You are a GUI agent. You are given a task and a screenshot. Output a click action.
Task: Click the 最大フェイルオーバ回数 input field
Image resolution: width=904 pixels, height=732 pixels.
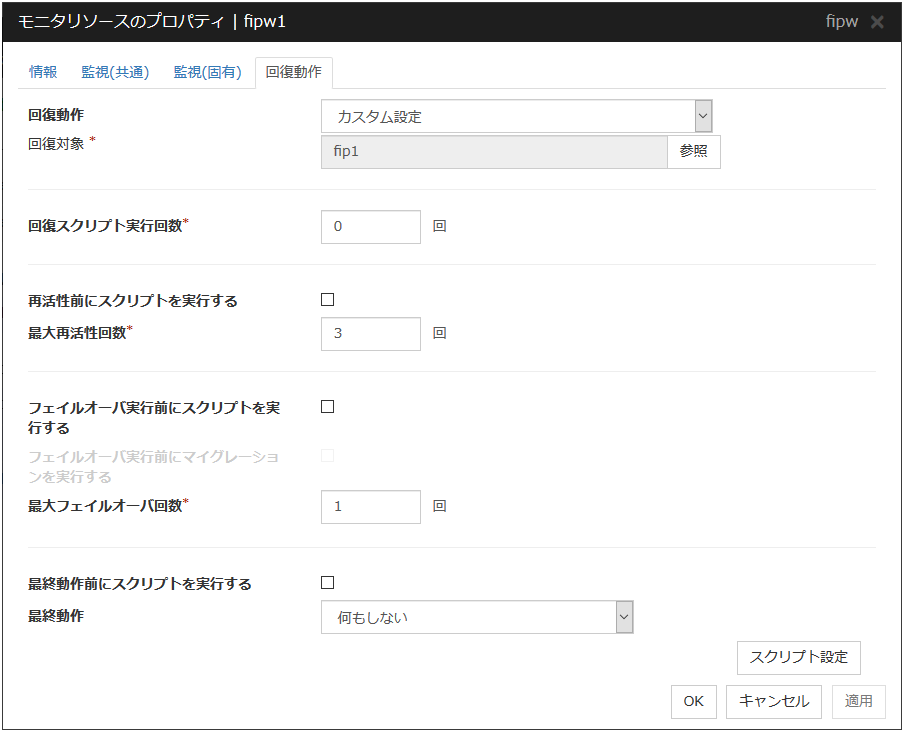(371, 507)
